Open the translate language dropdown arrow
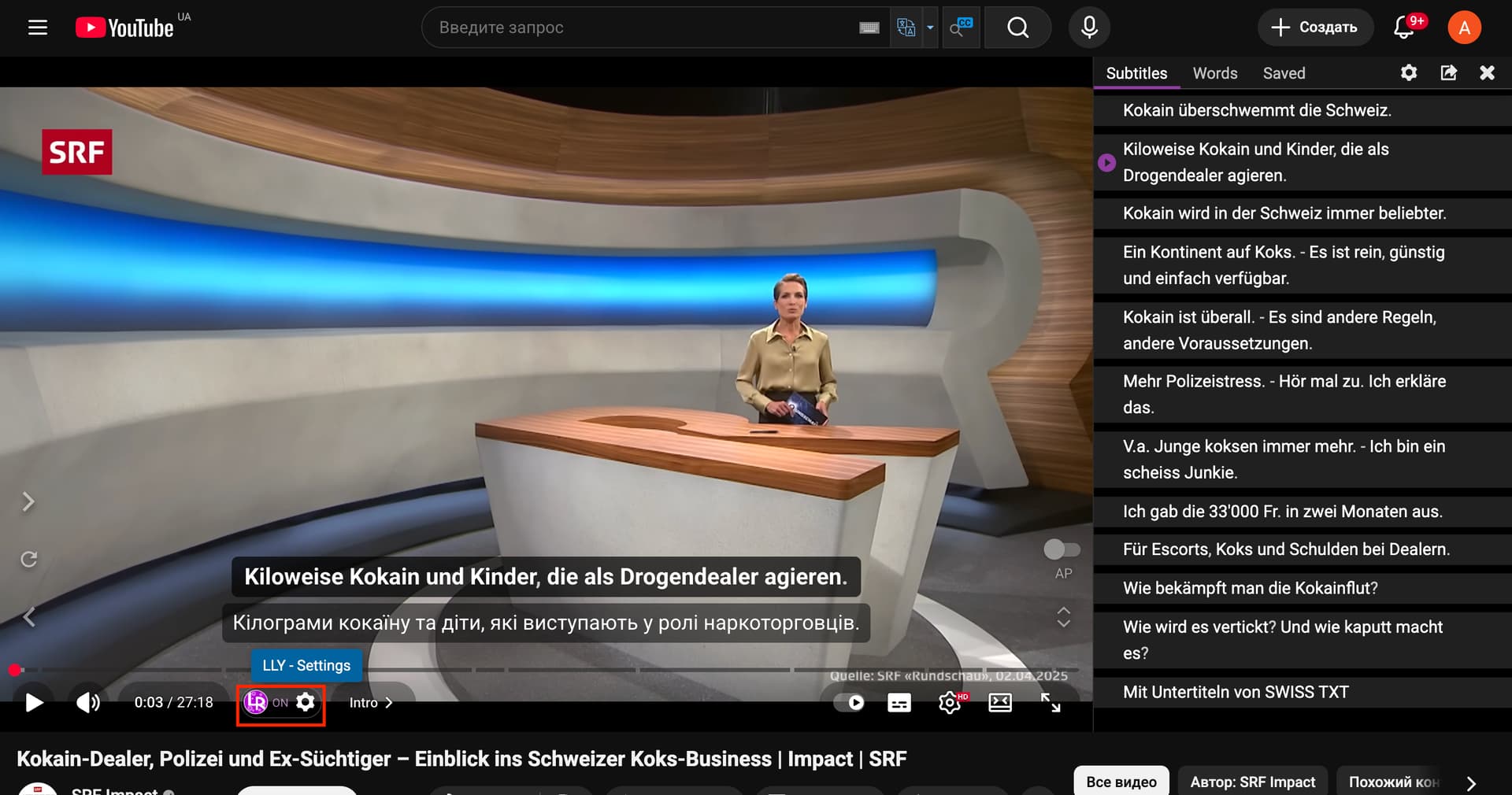This screenshot has height=795, width=1512. [930, 28]
